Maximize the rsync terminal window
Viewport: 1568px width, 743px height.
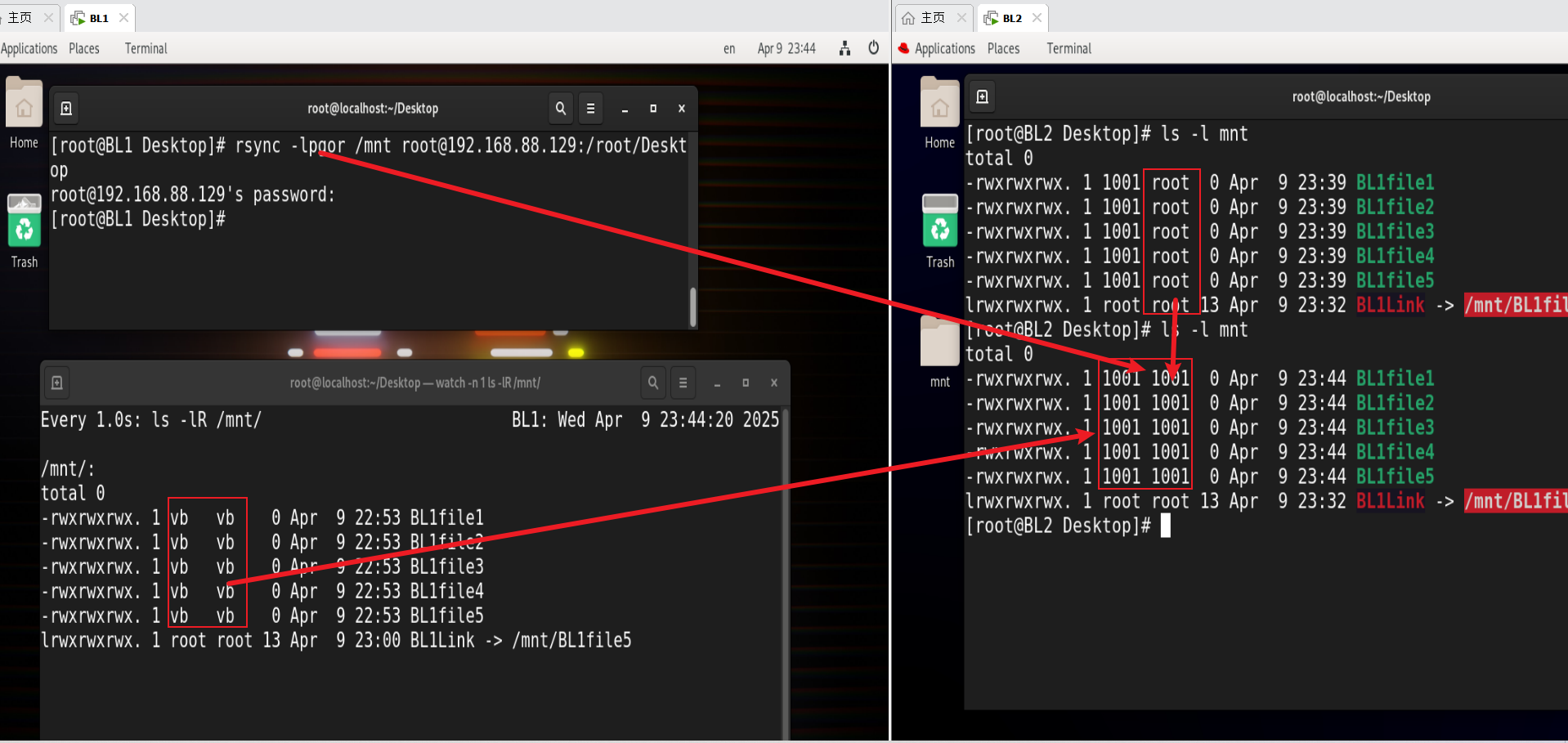click(653, 108)
